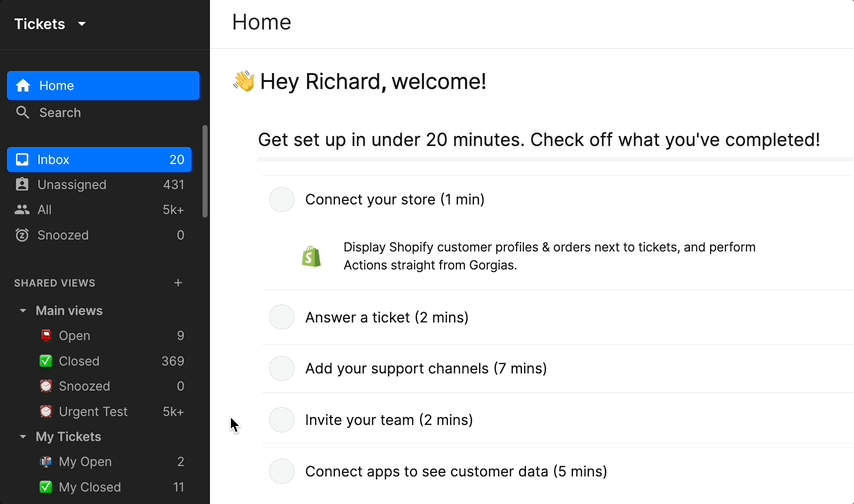
Task: Open Add your support channels step
Action: point(425,368)
